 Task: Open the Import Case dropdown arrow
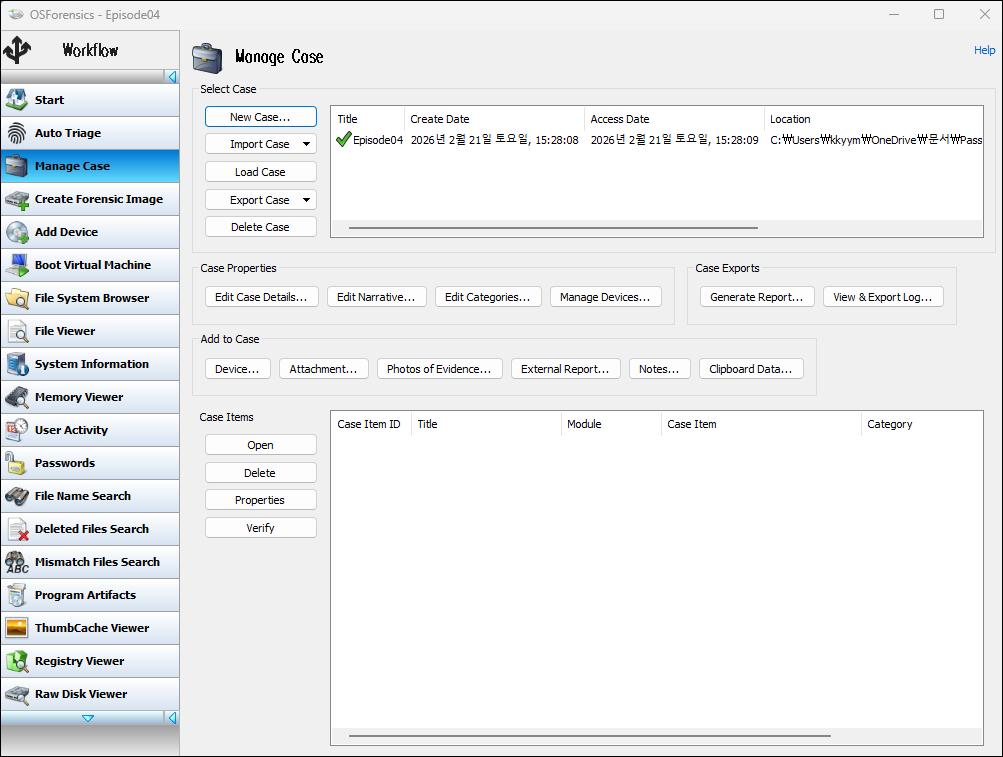click(x=306, y=144)
